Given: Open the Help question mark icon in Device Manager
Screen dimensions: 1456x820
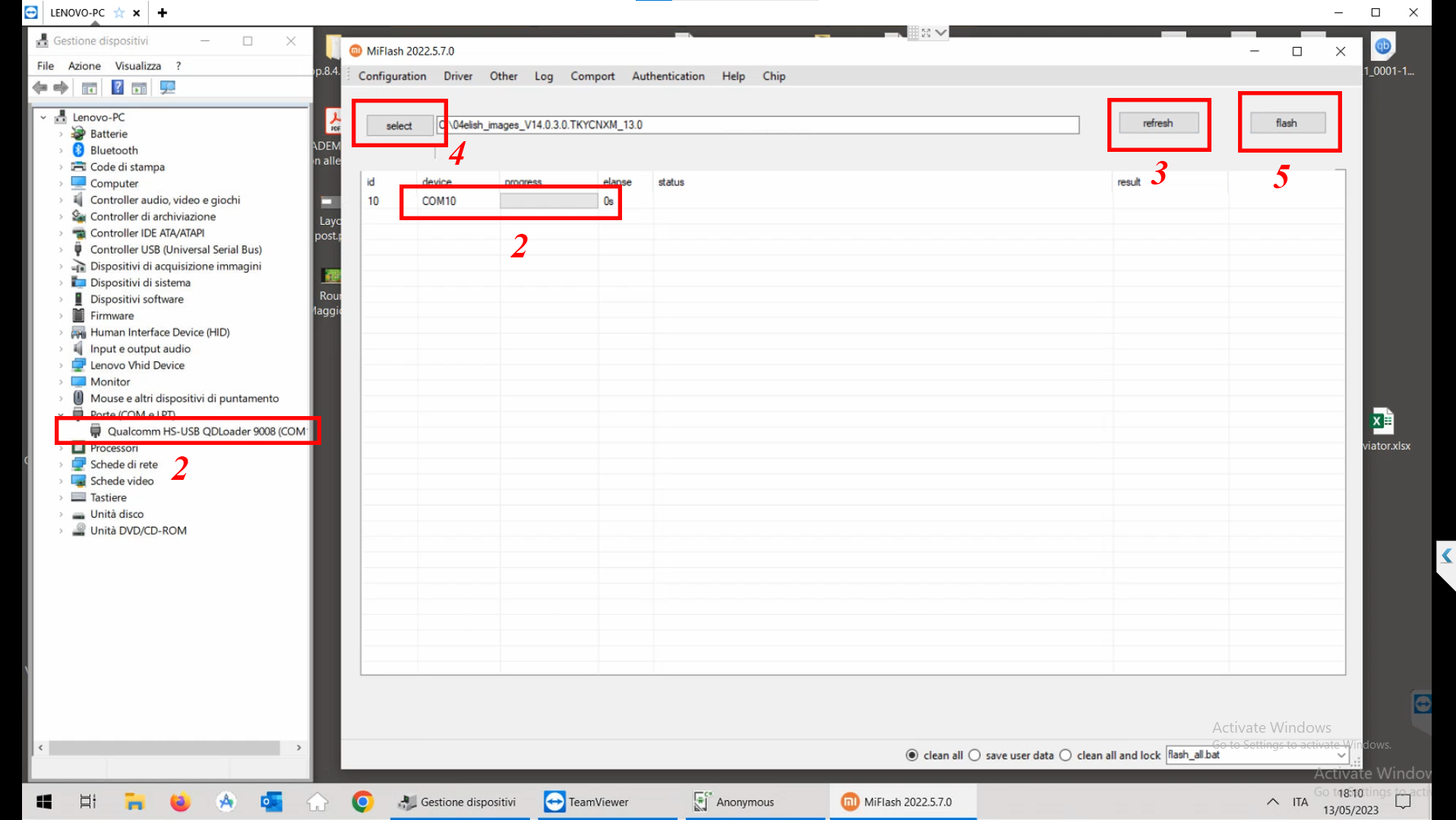Looking at the screenshot, I should (117, 87).
